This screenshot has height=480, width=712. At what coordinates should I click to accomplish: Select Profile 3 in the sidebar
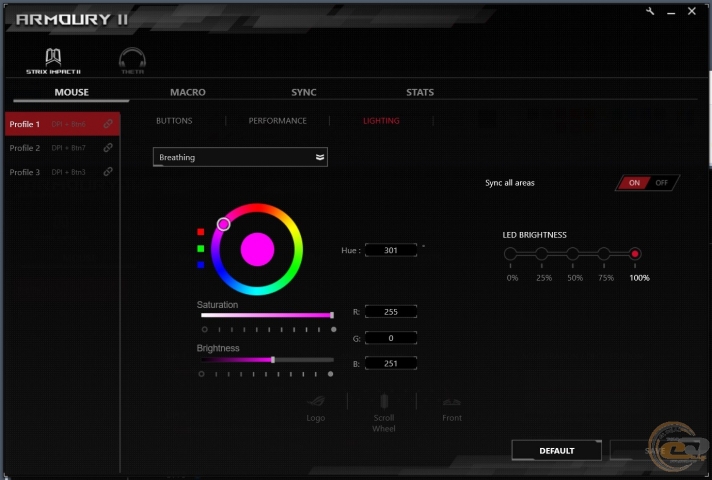pyautogui.click(x=63, y=172)
